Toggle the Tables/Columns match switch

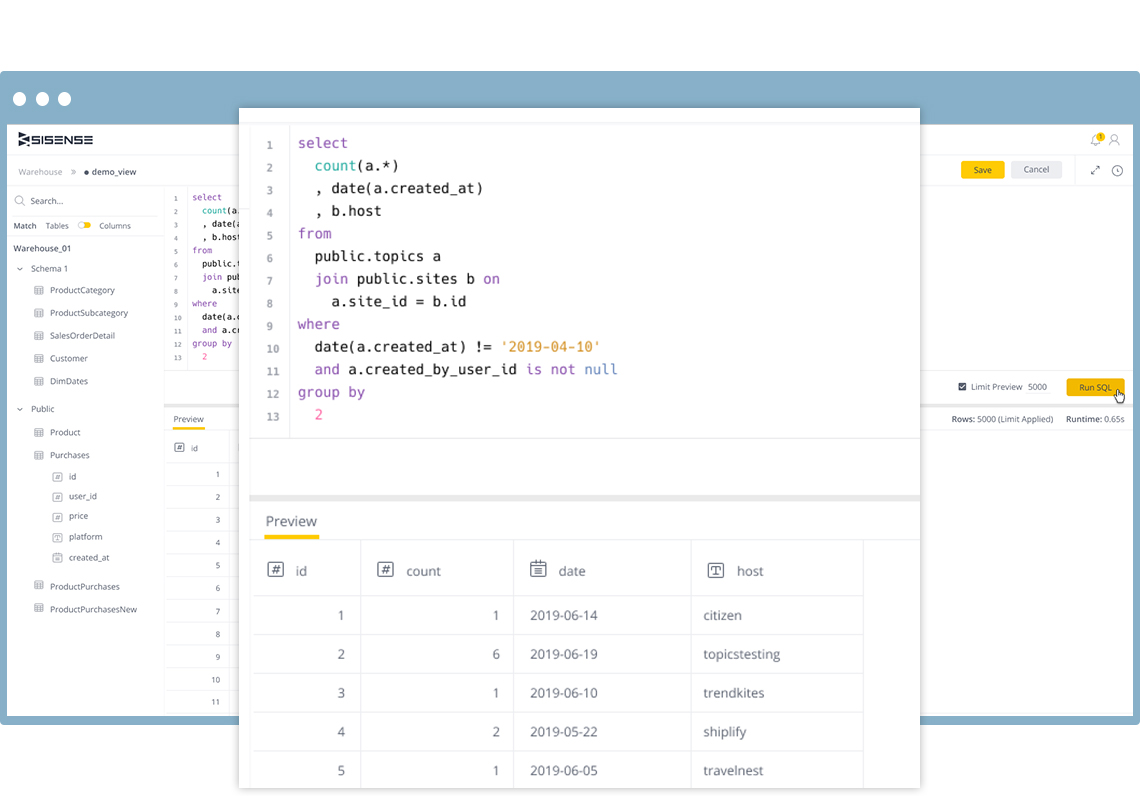(x=84, y=226)
